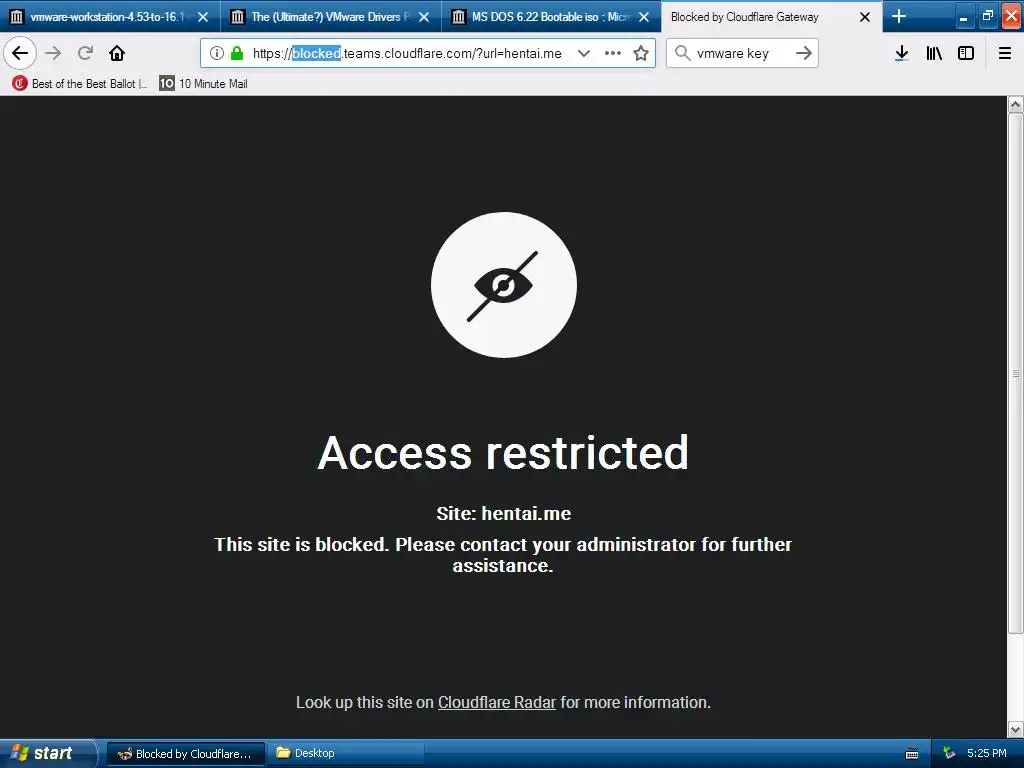This screenshot has height=768, width=1024.
Task: Go back to the previous page
Action: click(x=20, y=53)
